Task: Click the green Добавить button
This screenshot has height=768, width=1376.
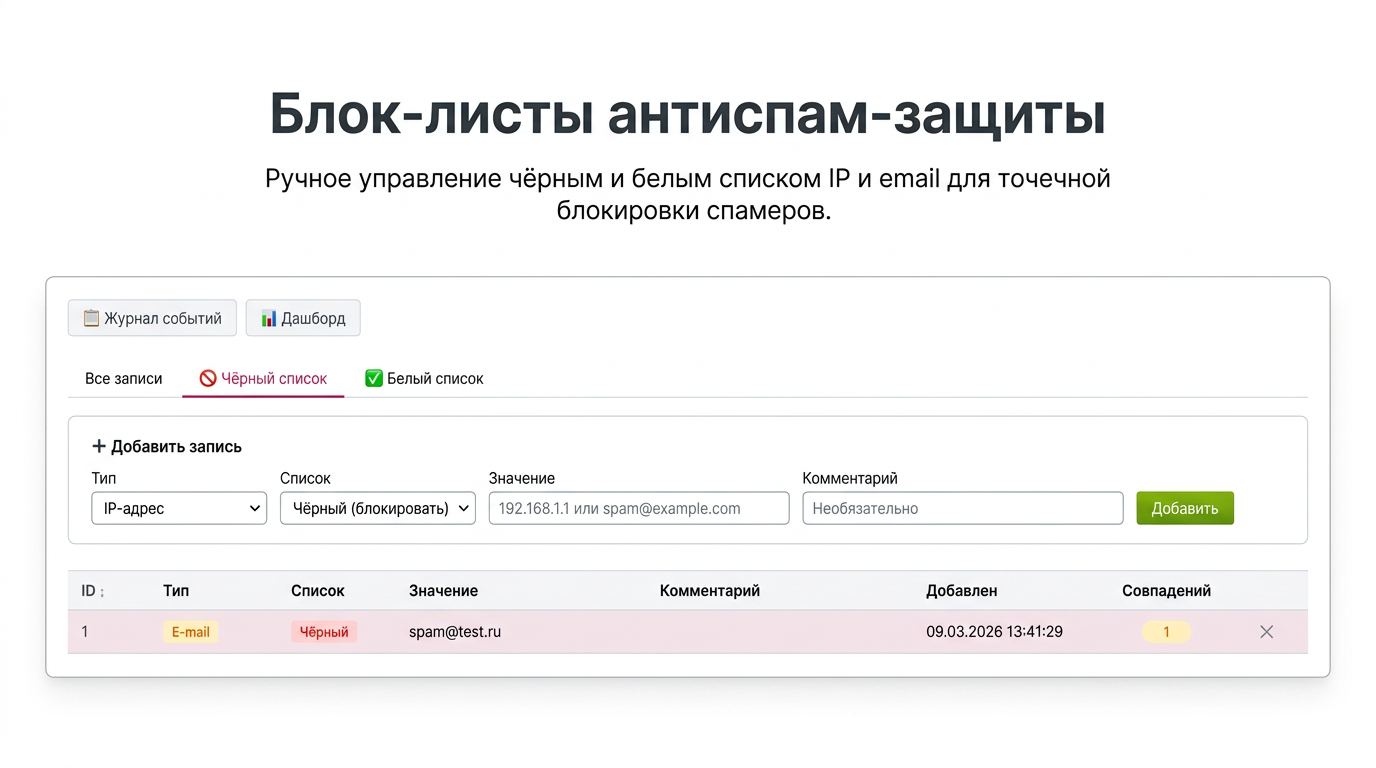Action: pyautogui.click(x=1184, y=508)
